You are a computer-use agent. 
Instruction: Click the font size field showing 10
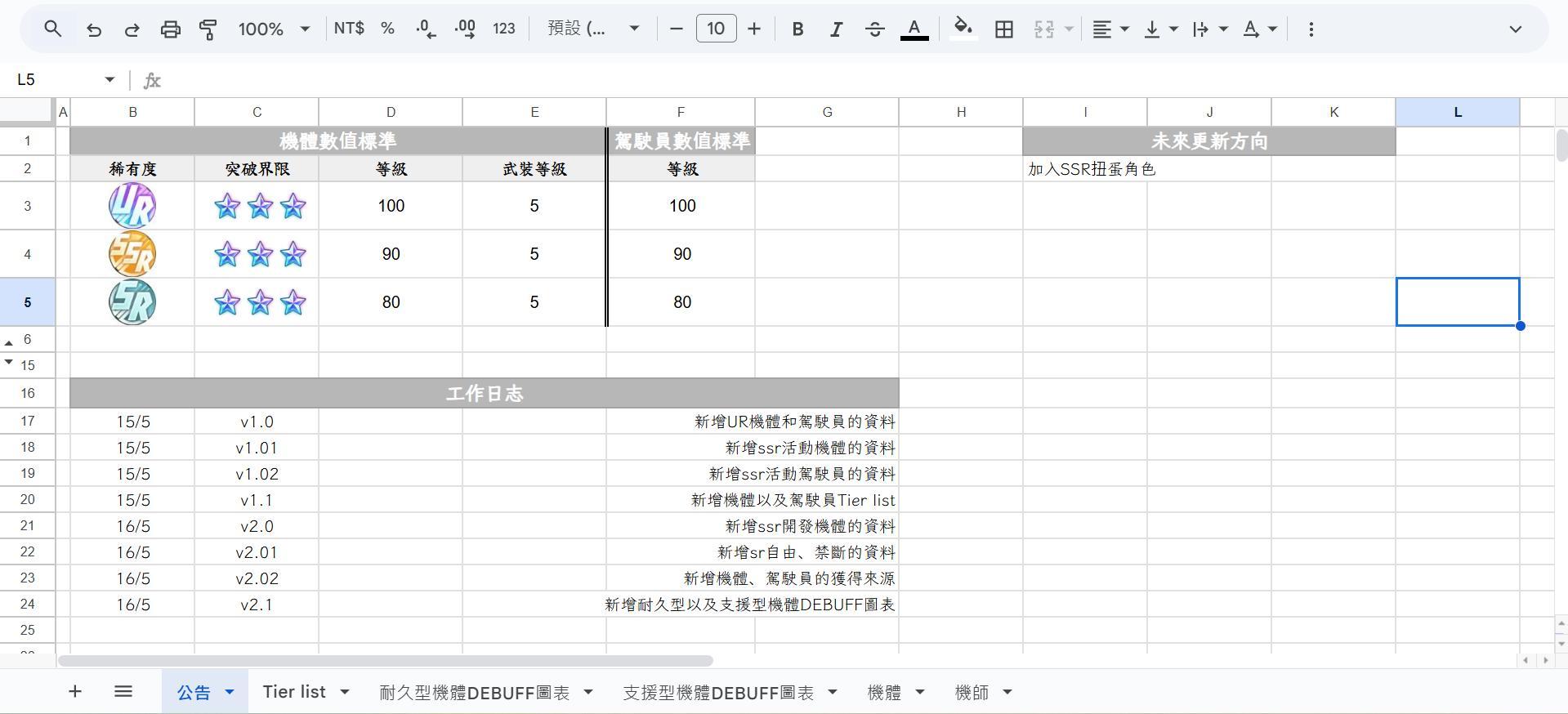click(x=716, y=29)
